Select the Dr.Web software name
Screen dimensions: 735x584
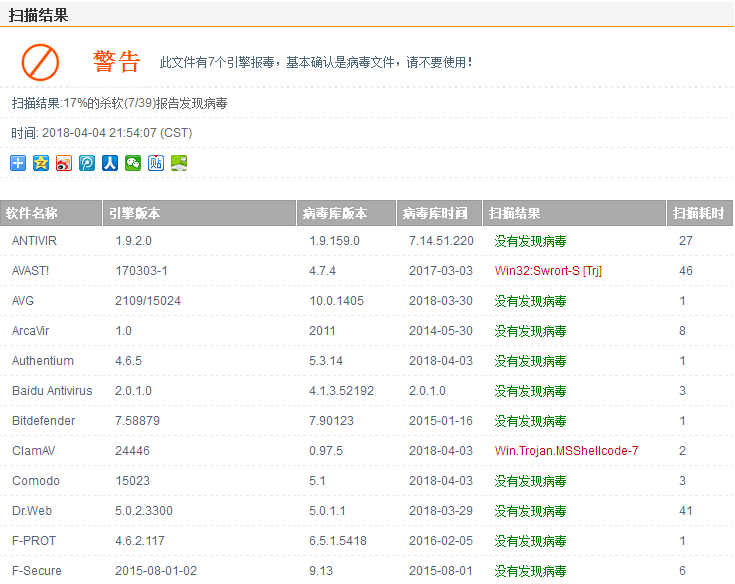pyautogui.click(x=32, y=511)
